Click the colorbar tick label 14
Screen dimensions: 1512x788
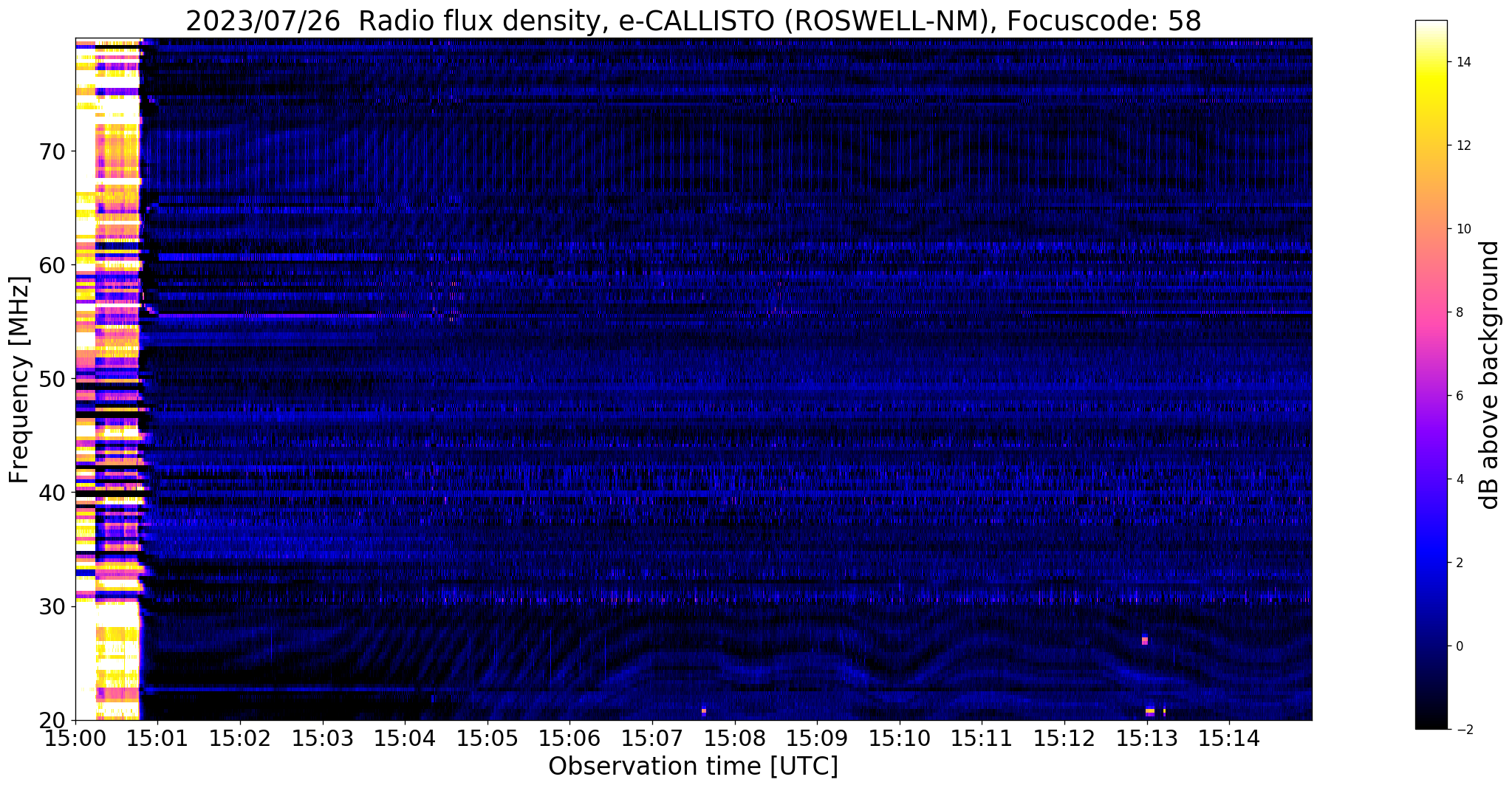point(1463,62)
